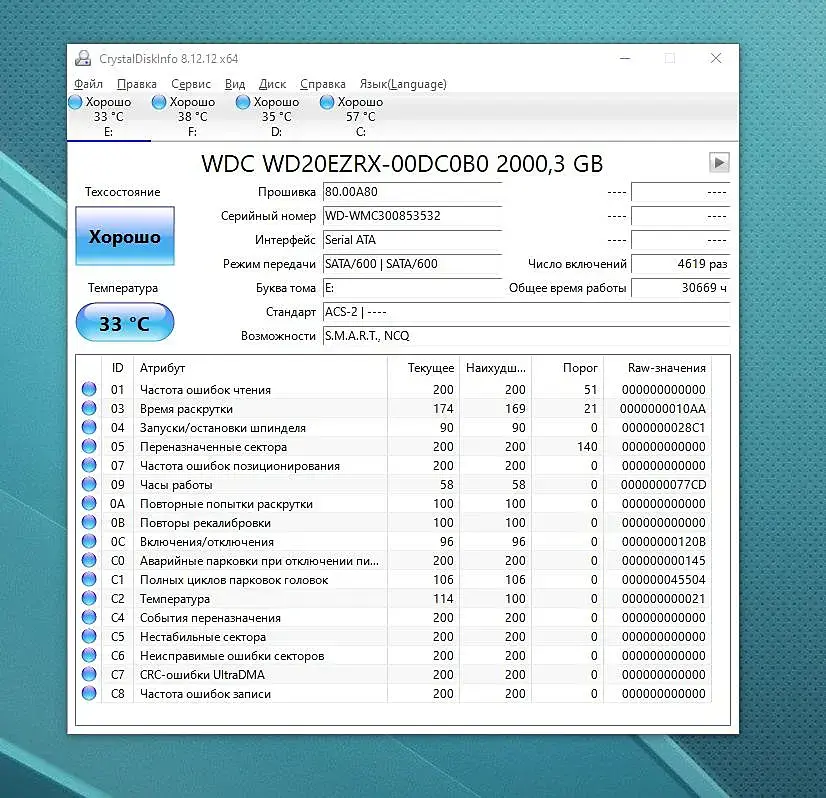Select row CRC-ошибки UltraDMA

pyautogui.click(x=394, y=675)
